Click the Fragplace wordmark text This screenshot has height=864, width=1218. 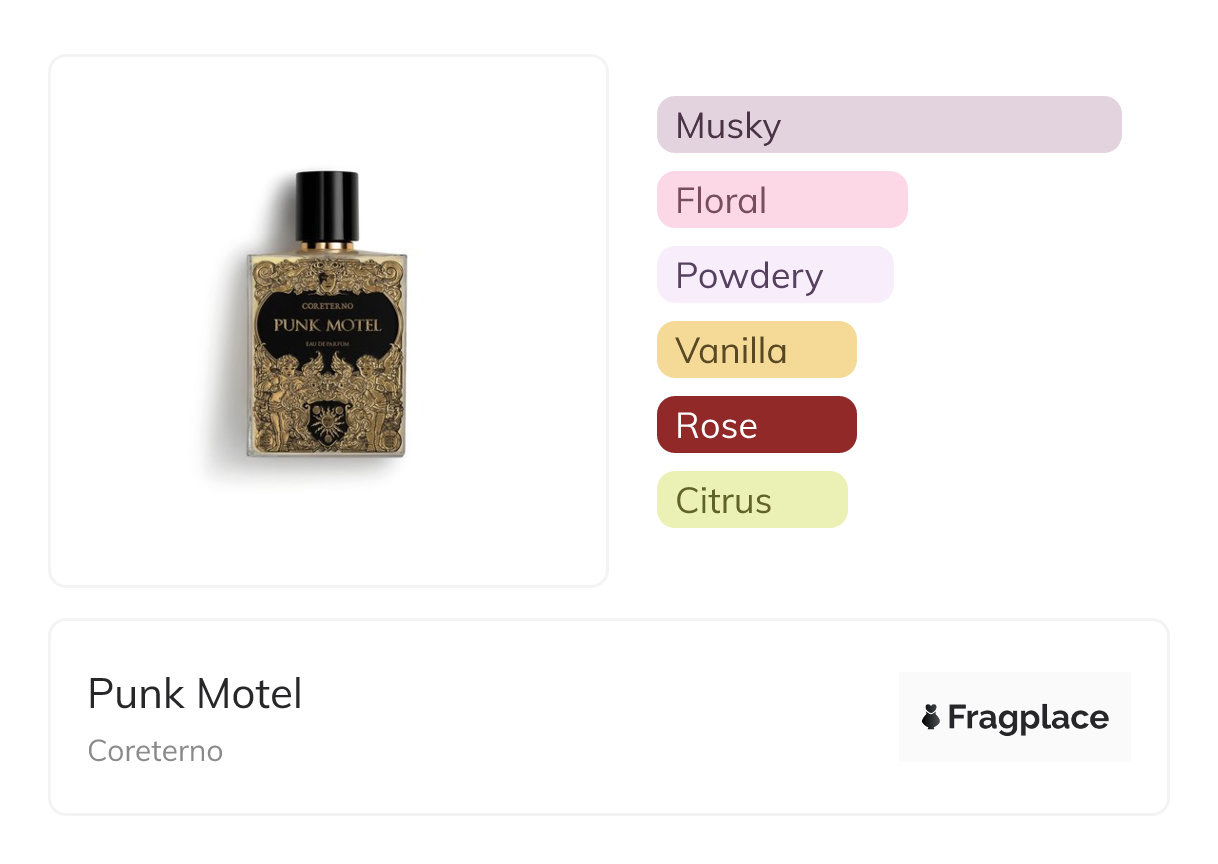[x=1028, y=718]
